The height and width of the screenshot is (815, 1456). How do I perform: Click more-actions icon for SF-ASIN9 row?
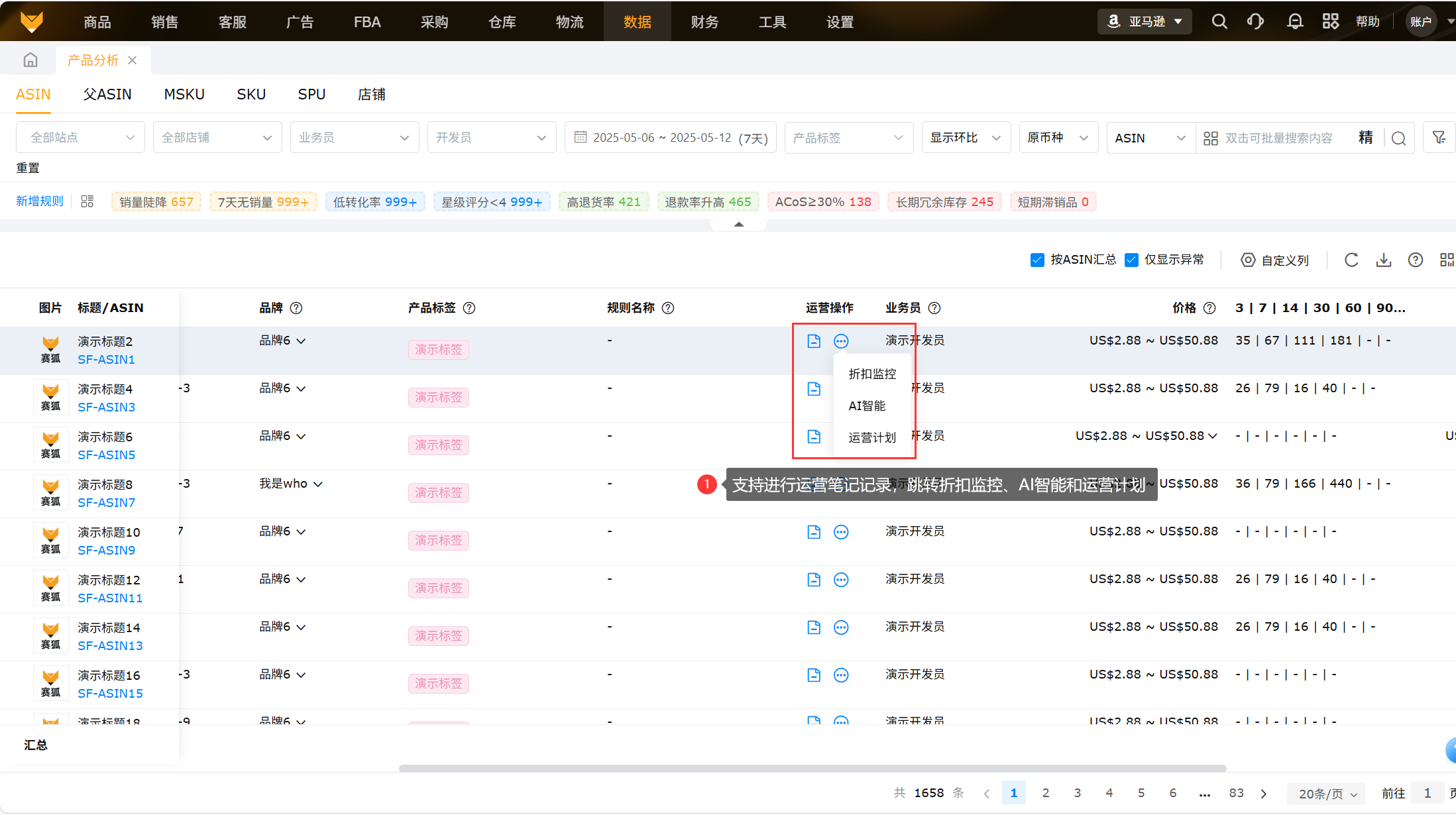click(841, 532)
